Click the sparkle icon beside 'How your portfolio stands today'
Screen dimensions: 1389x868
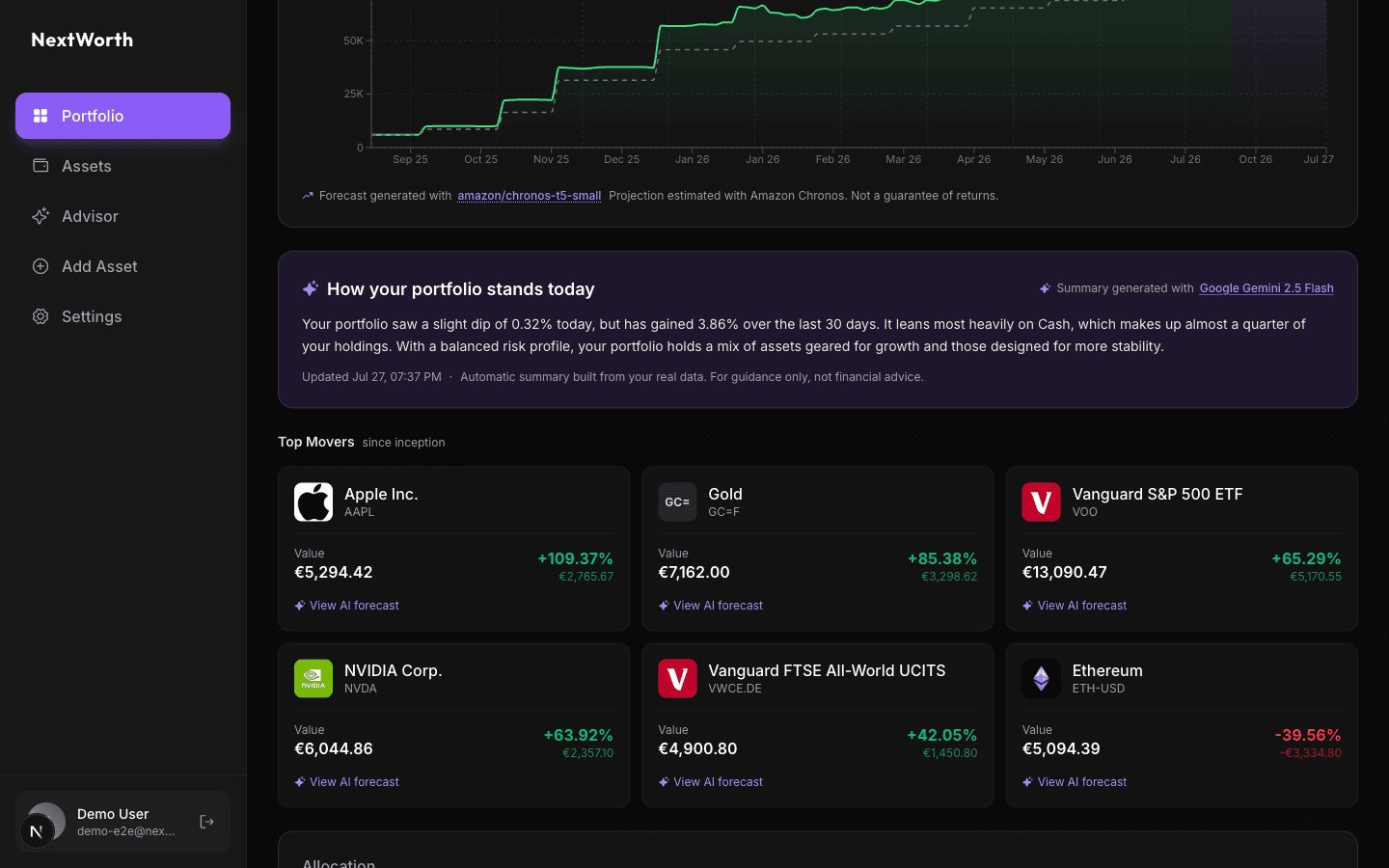311,288
